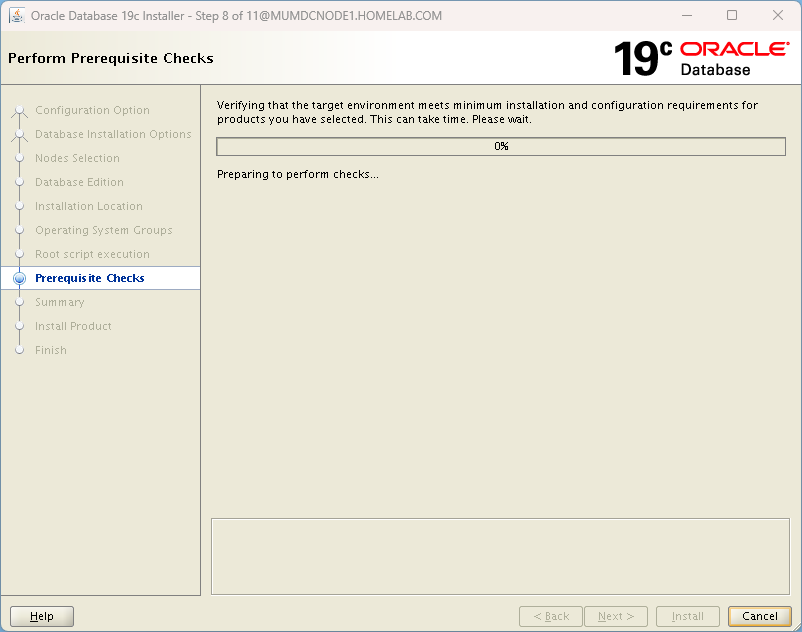Select the Nodes Selection step
Screen dimensions: 802x632
(x=77, y=158)
